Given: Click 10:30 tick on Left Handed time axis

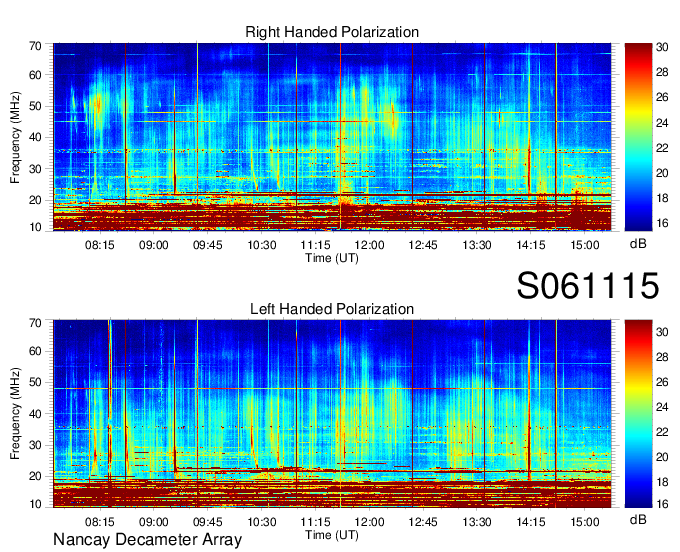Looking at the screenshot, I should pos(262,522).
